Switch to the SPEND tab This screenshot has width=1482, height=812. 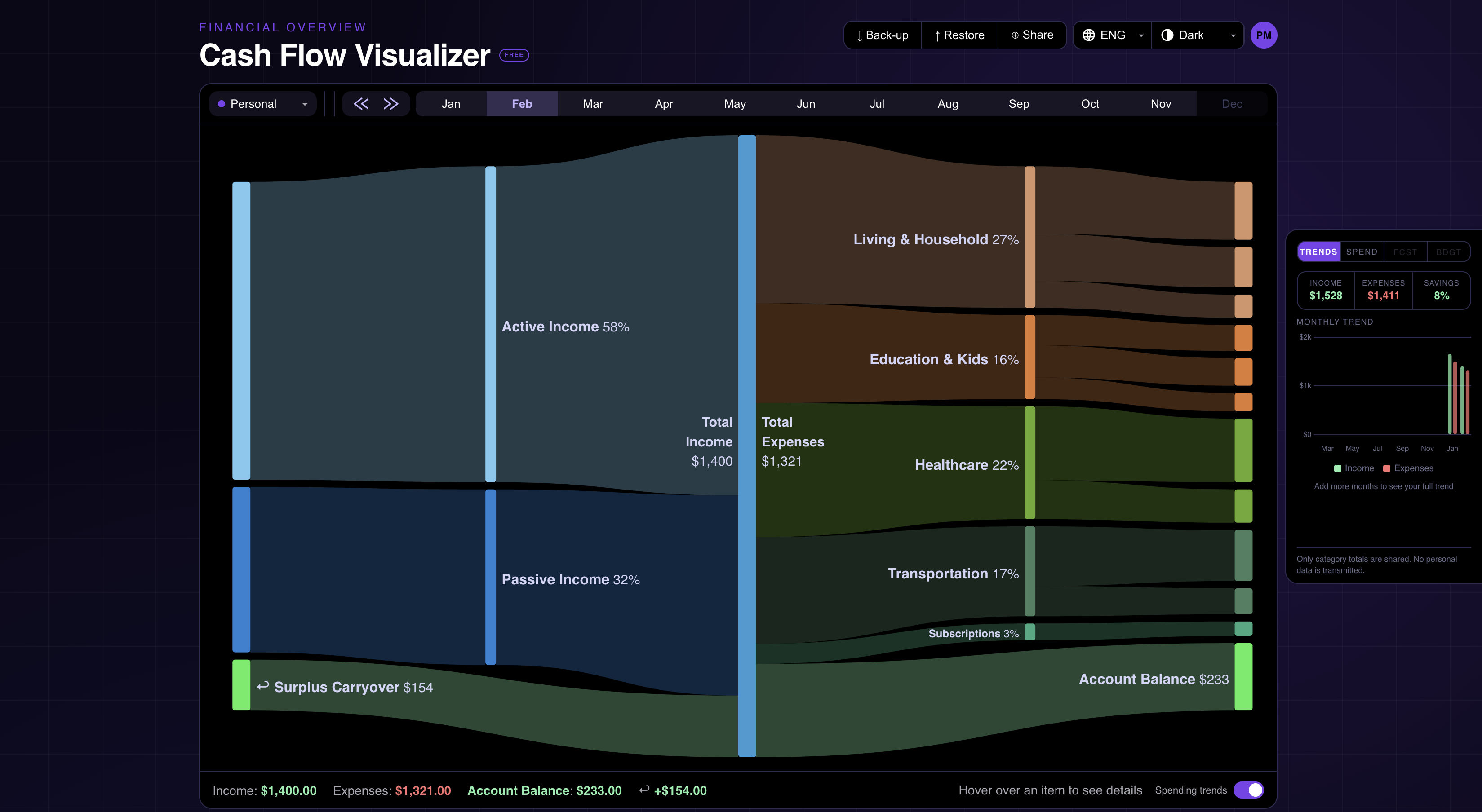1361,252
